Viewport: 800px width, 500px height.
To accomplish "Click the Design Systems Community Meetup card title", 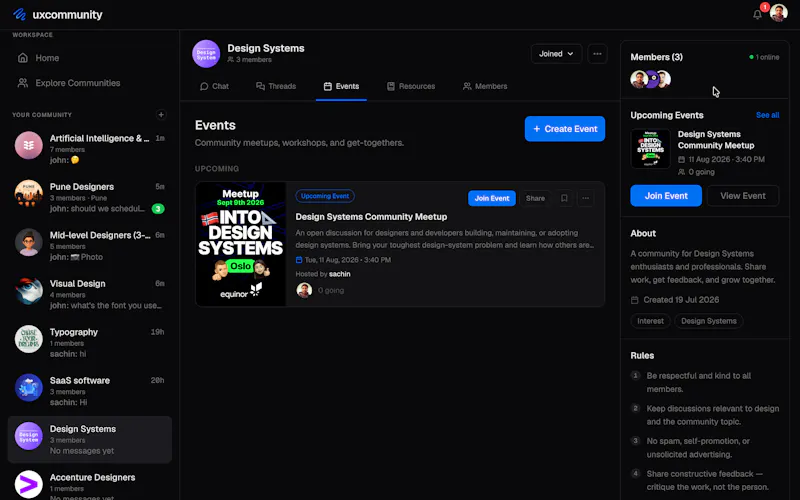I will click(x=371, y=217).
